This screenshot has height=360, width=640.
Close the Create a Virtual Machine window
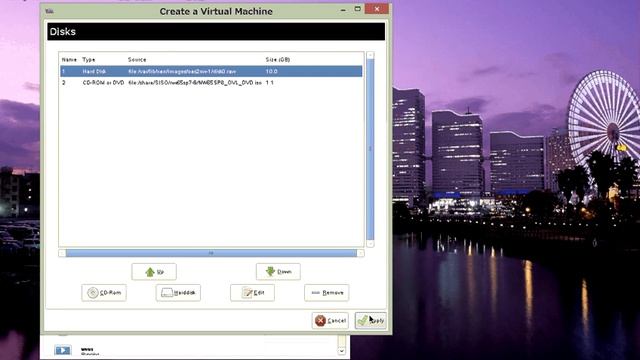(377, 9)
